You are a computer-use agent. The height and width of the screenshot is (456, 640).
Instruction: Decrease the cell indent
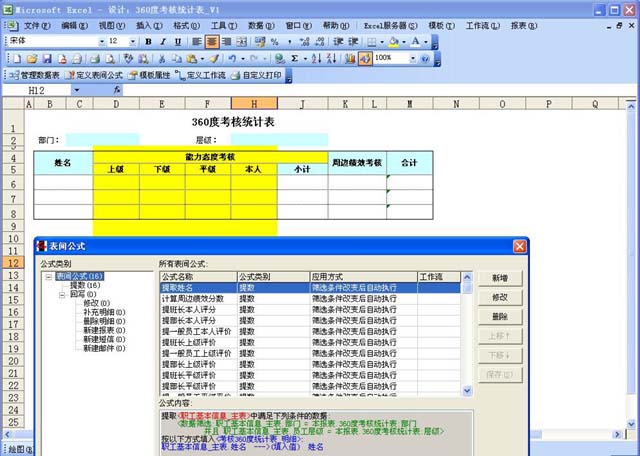pos(338,41)
